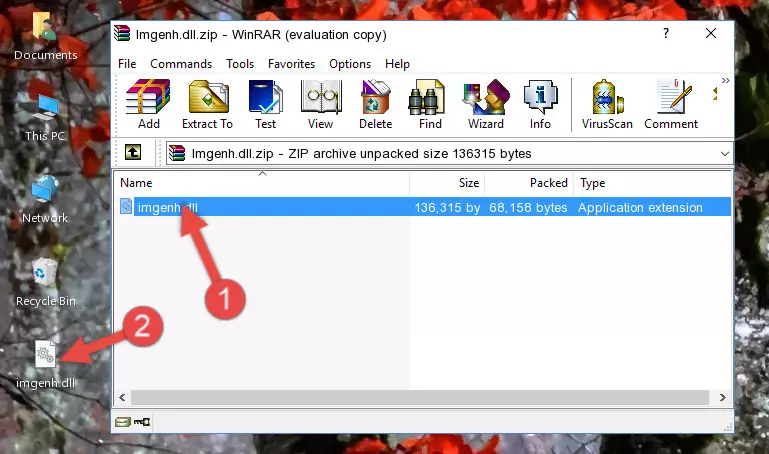Click the Delete toolbar icon
Viewport: 769px width, 454px height.
[x=376, y=104]
